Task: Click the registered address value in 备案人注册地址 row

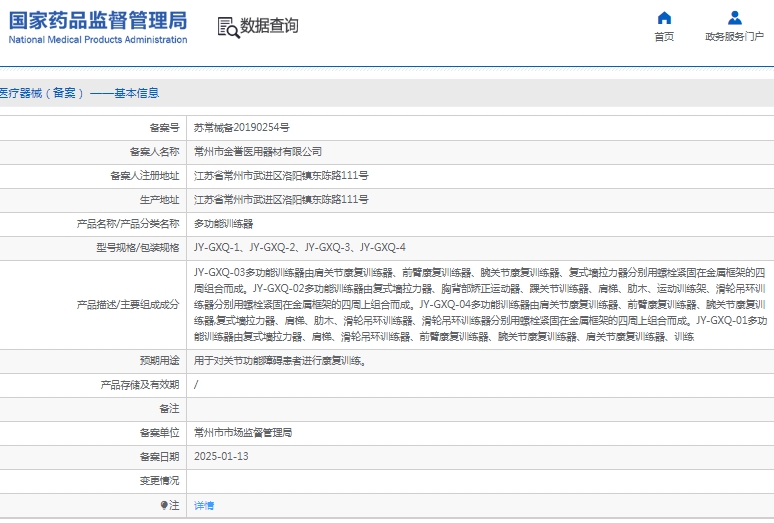Action: coord(281,176)
